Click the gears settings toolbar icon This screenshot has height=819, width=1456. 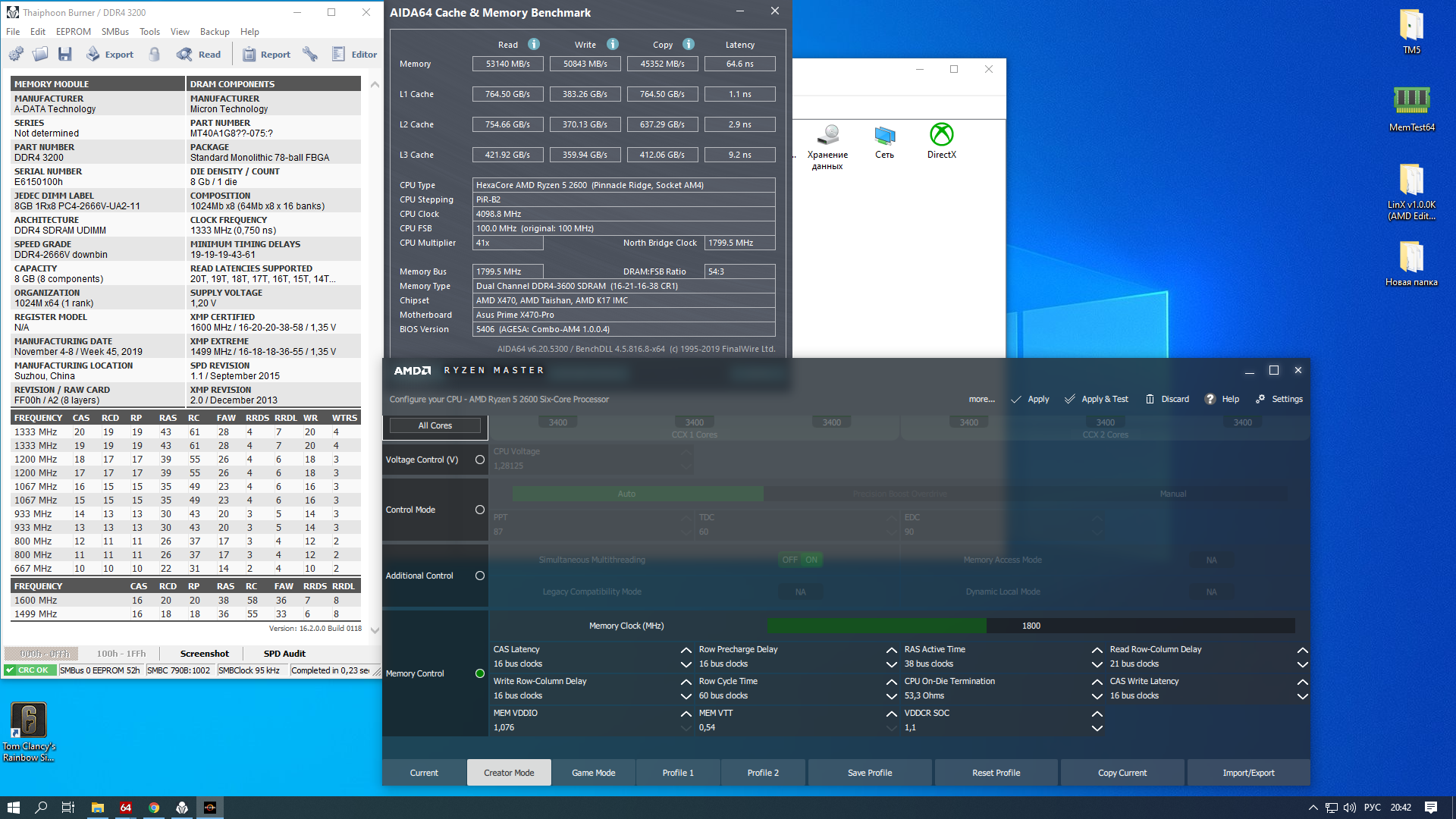16,54
